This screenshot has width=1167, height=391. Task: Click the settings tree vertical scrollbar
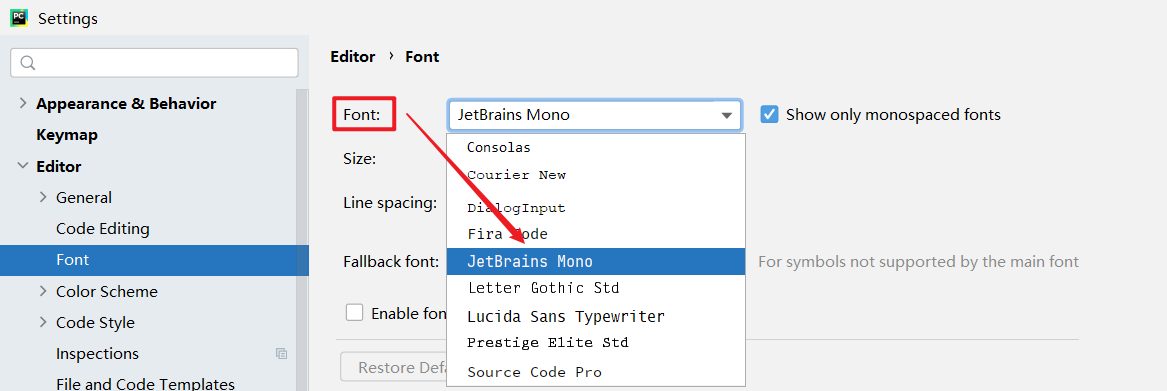coord(302,238)
